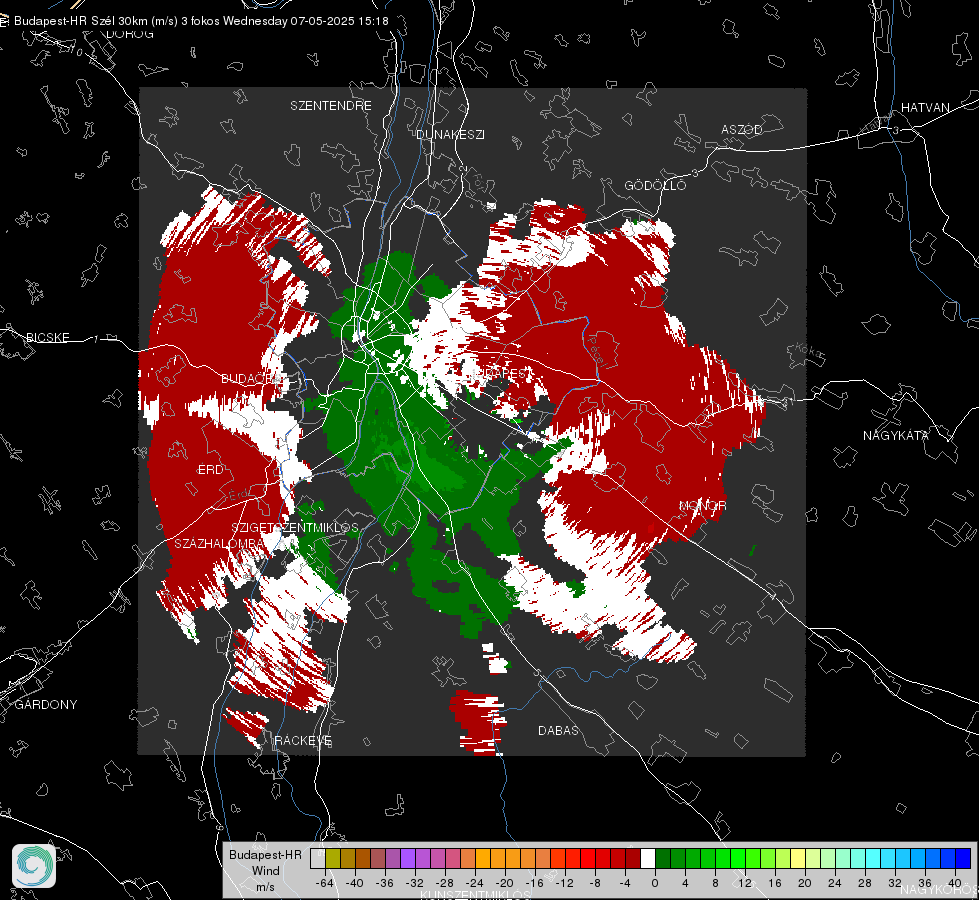
Task: Click the BICSKE label
Action: [47, 337]
